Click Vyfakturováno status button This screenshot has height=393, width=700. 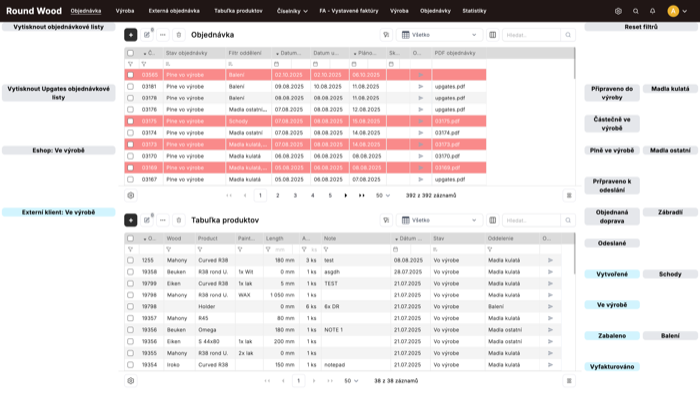click(612, 367)
